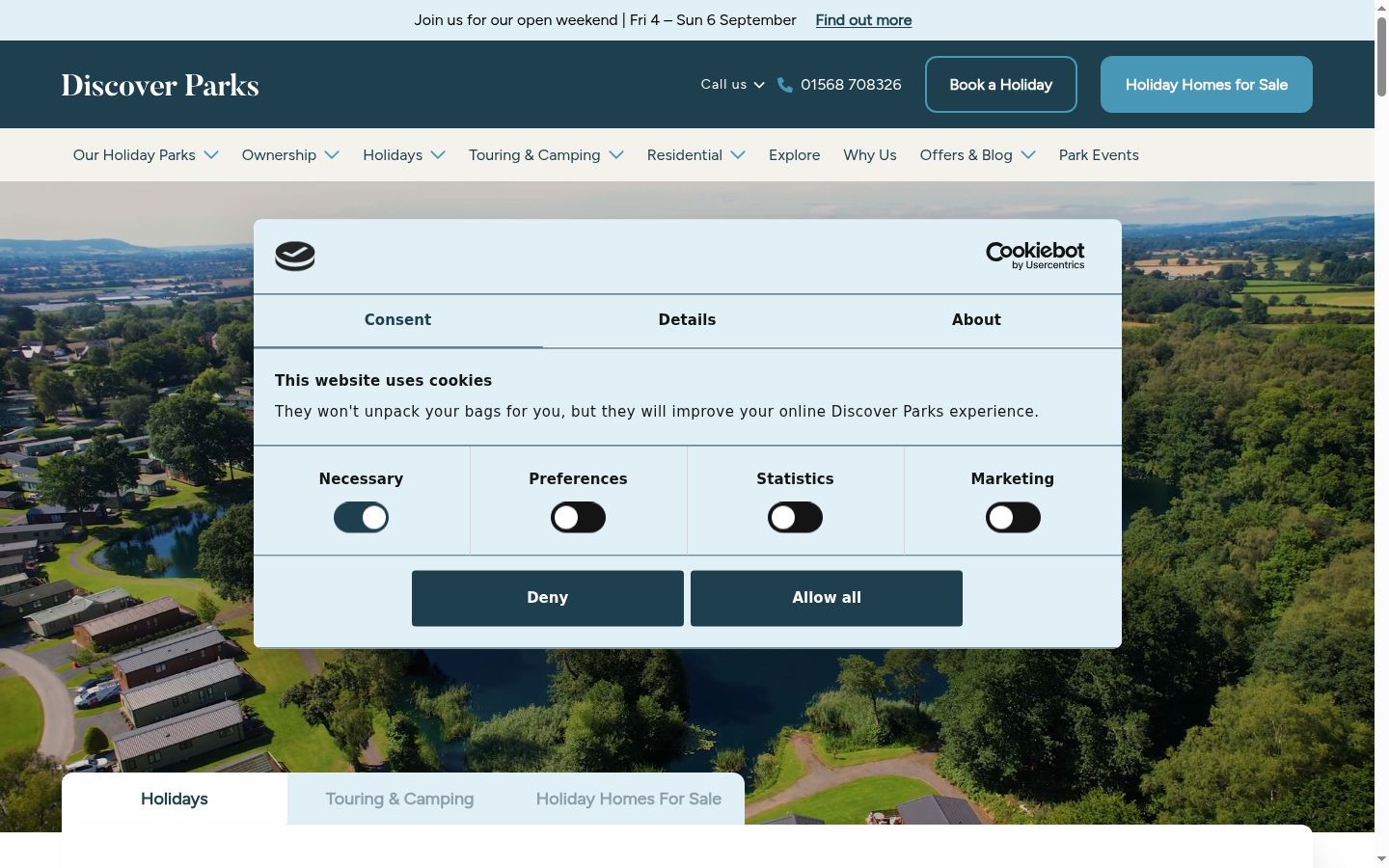This screenshot has width=1389, height=868.
Task: Open the Park Events link
Action: (1099, 155)
